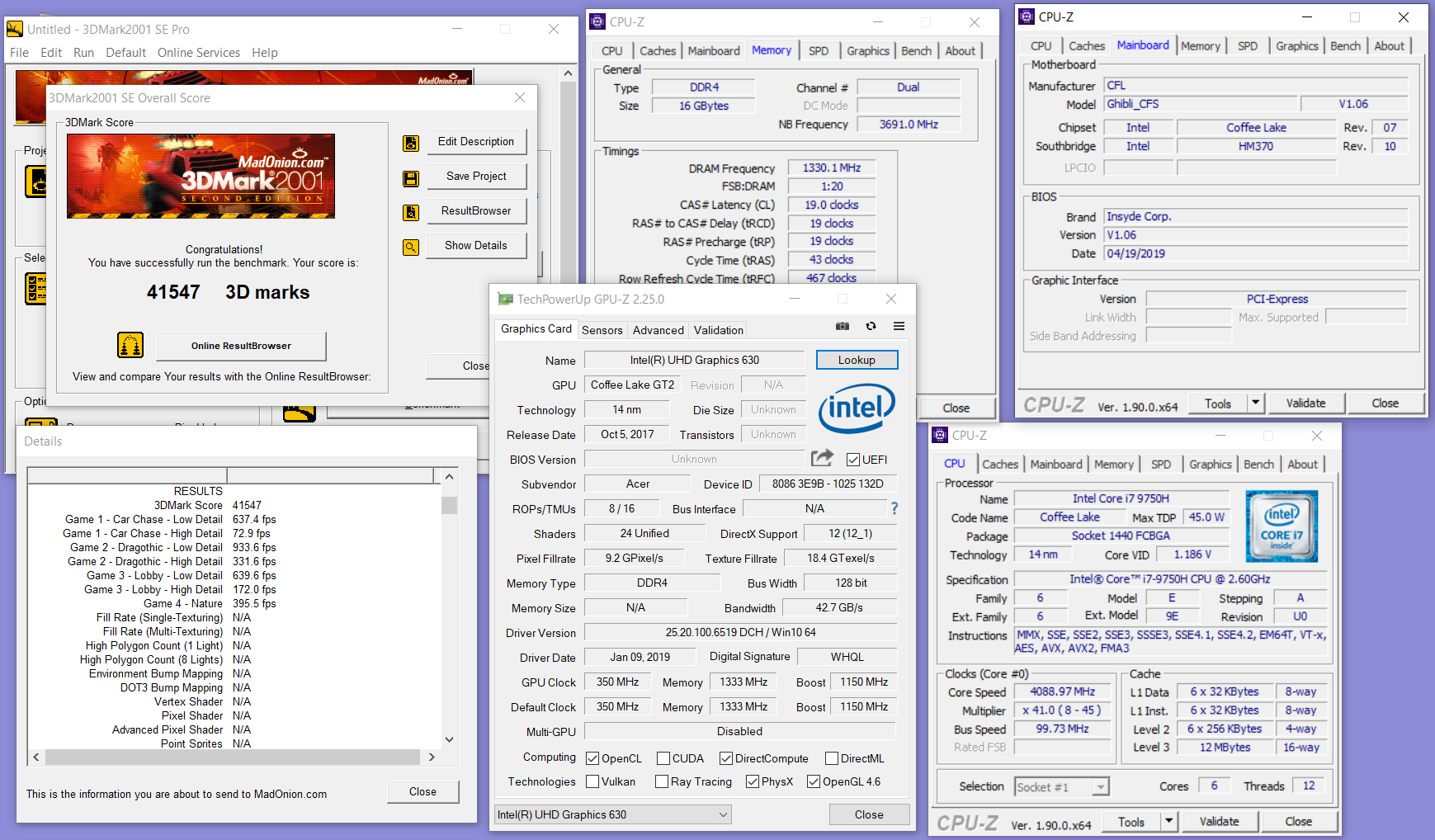
Task: Open the Run menu in 3DMark2001
Action: 83,52
